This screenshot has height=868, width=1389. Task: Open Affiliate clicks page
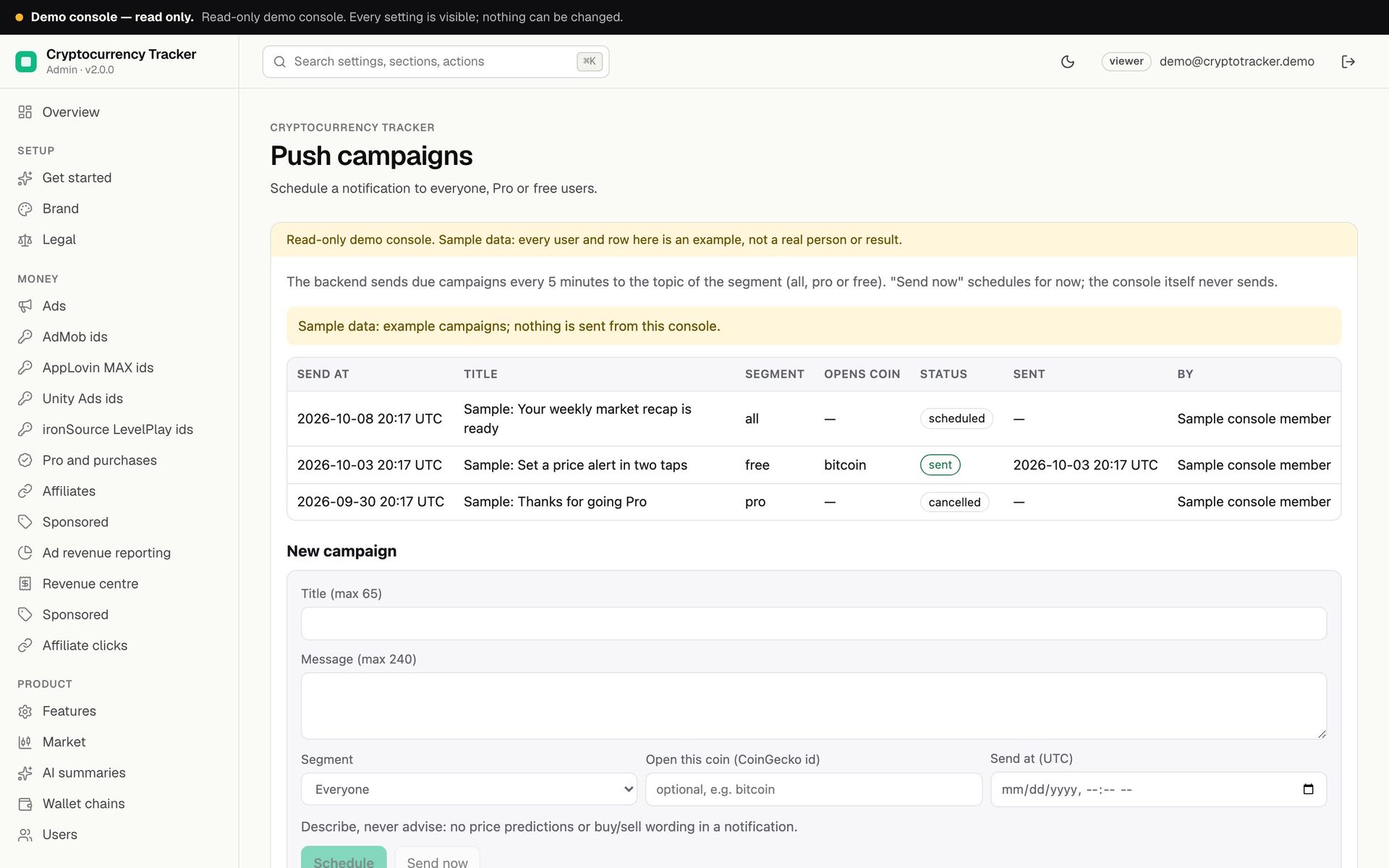85,645
